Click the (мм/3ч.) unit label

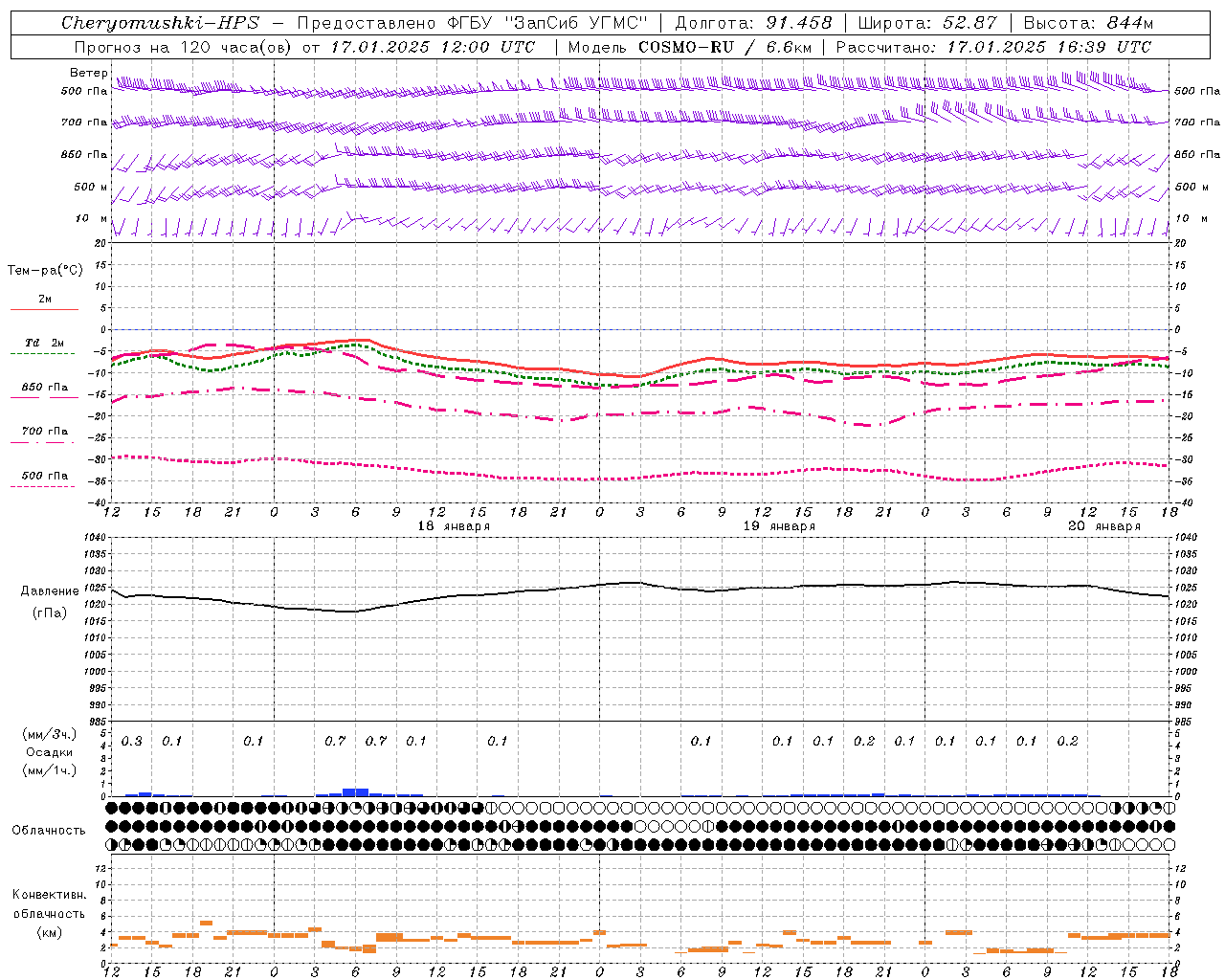pos(50,734)
